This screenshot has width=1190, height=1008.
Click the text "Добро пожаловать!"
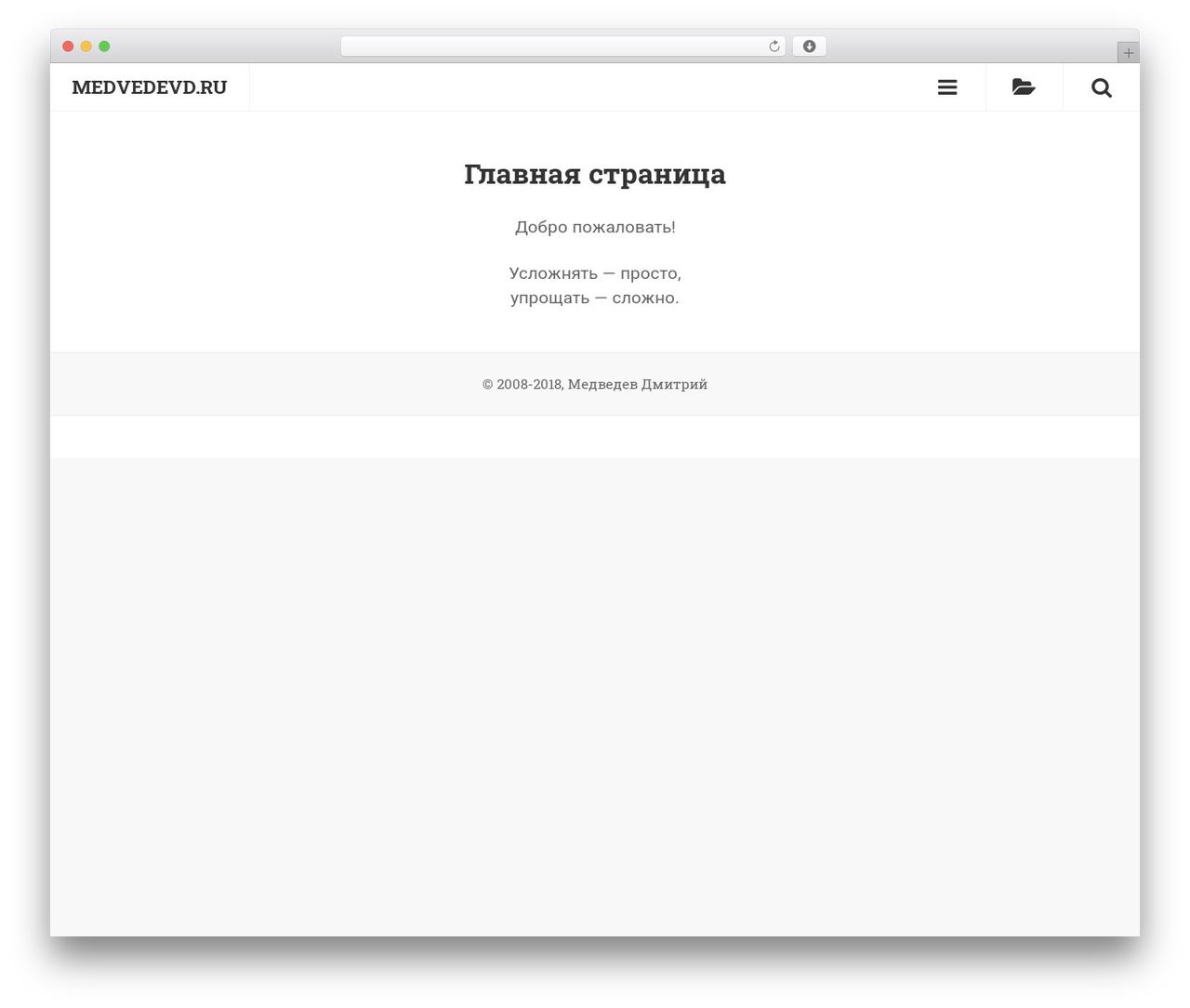point(595,227)
